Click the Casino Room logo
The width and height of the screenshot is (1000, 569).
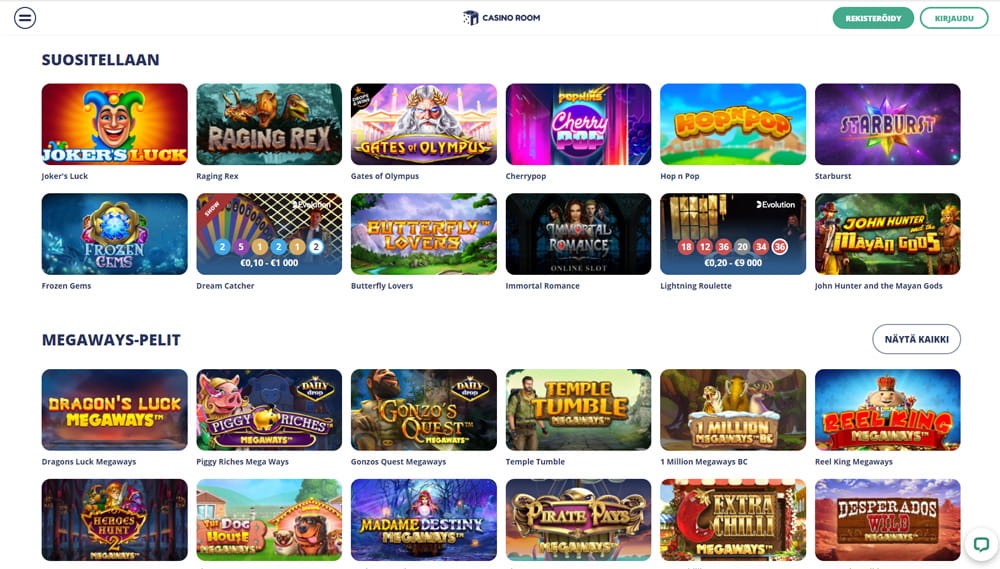click(501, 18)
